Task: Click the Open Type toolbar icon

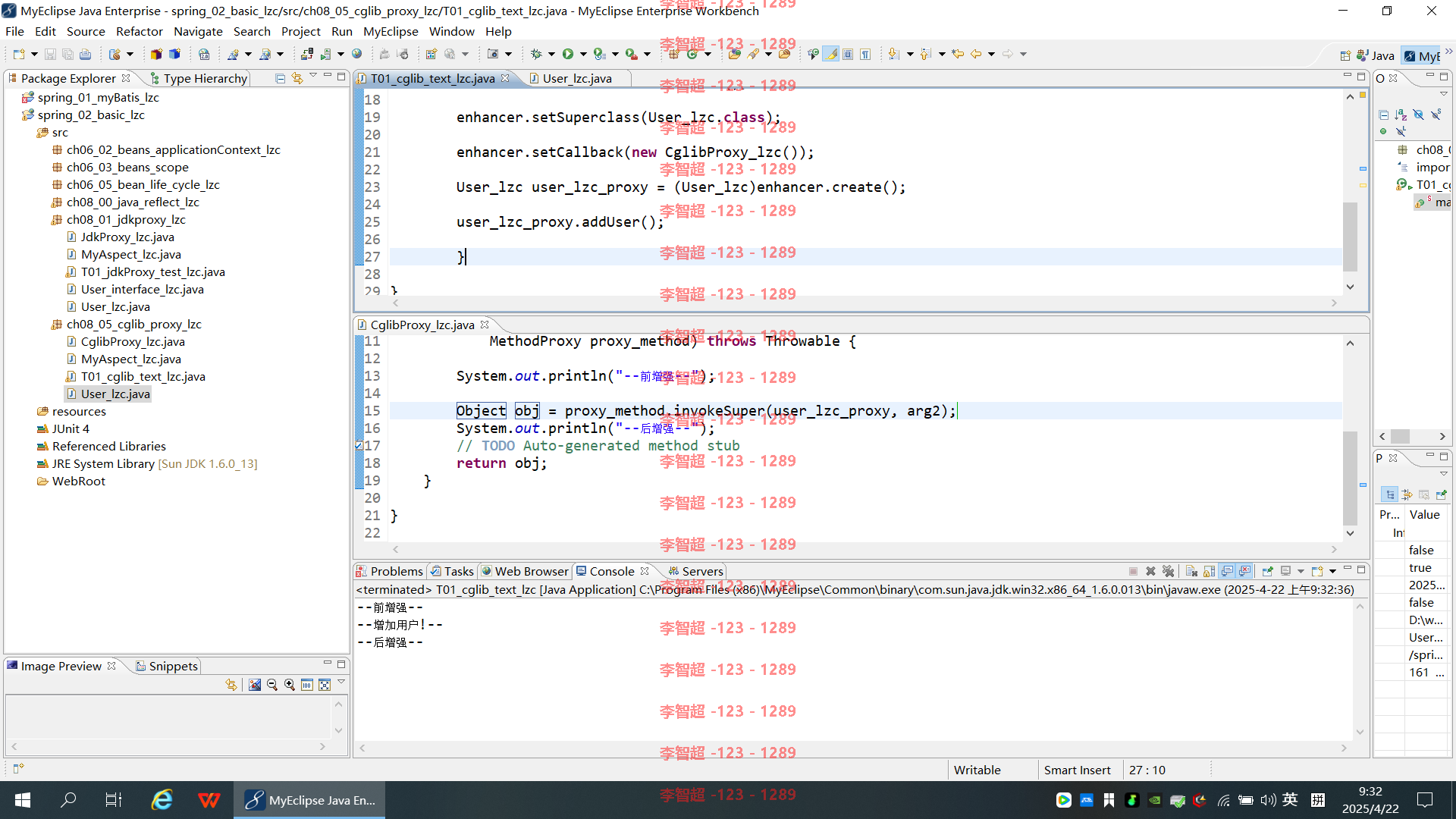Action: [734, 54]
